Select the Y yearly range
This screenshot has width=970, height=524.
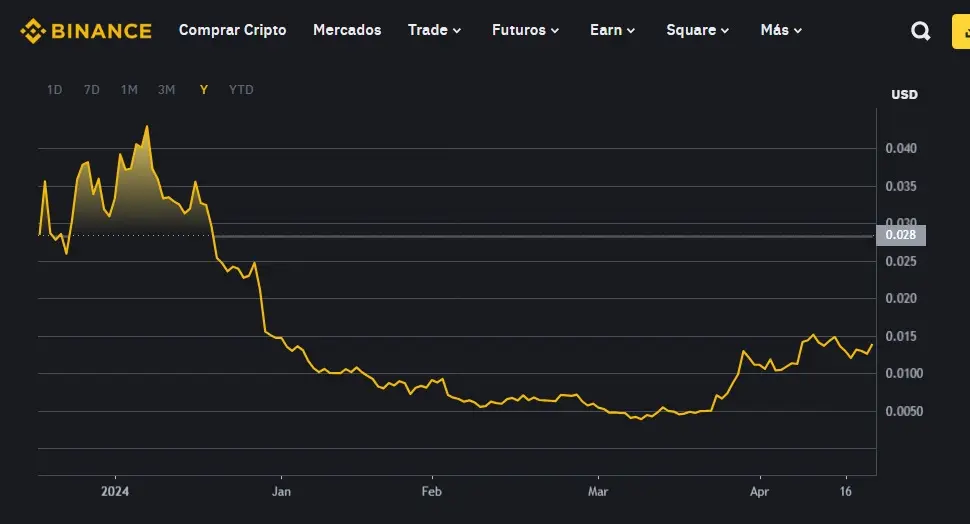click(204, 90)
